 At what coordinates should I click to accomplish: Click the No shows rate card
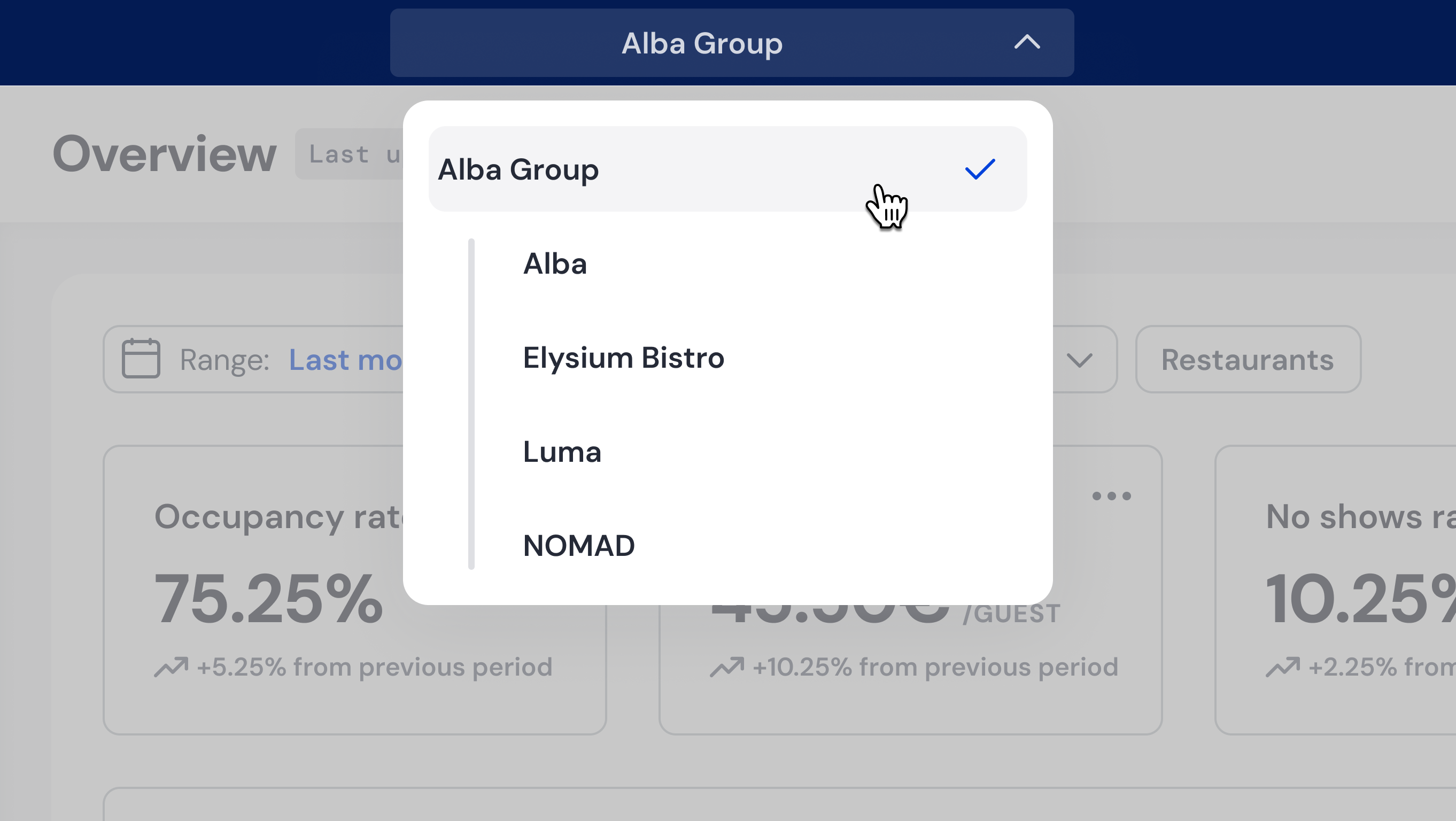coord(1336,590)
